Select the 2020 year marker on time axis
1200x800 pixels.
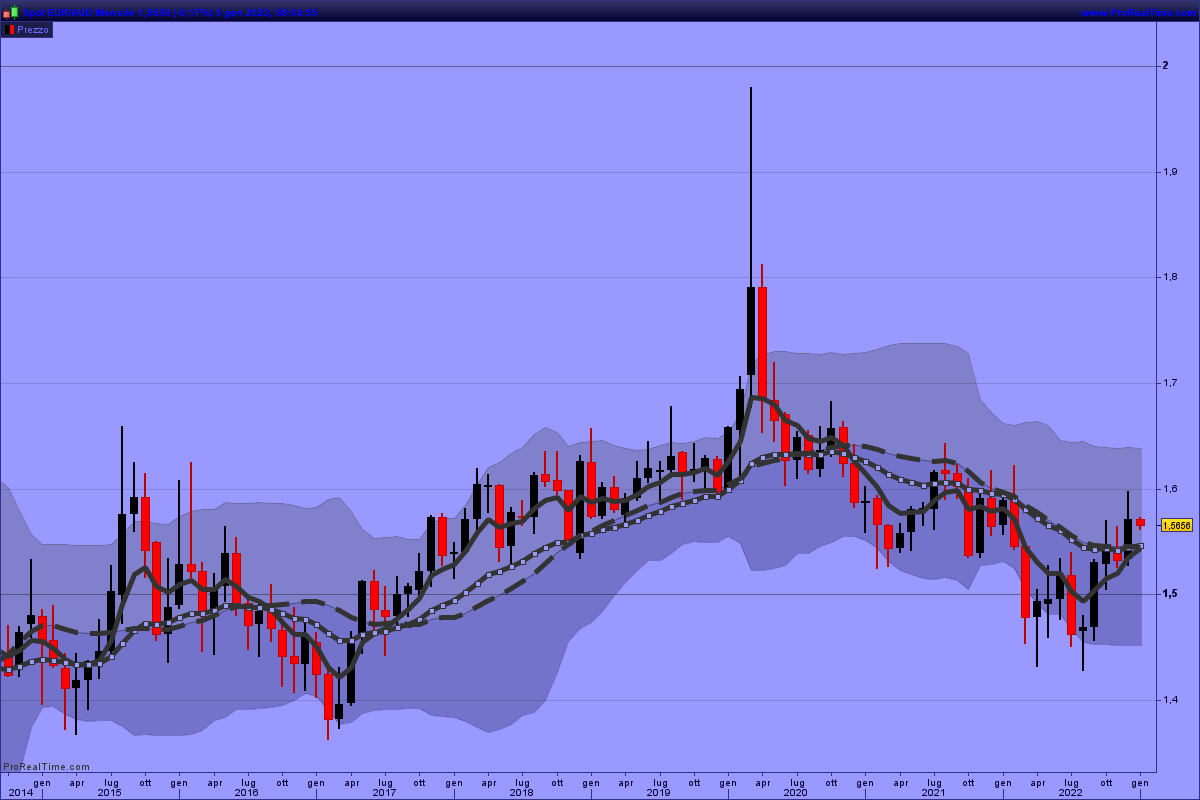(x=795, y=793)
